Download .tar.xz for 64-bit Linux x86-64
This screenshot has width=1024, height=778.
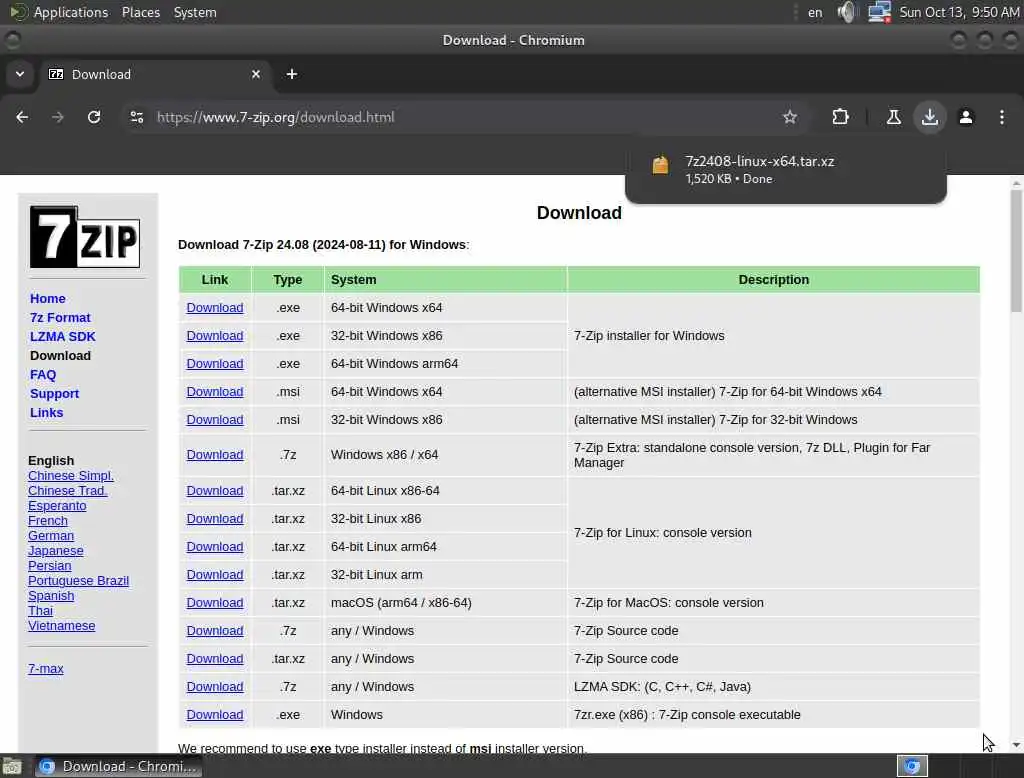point(215,491)
